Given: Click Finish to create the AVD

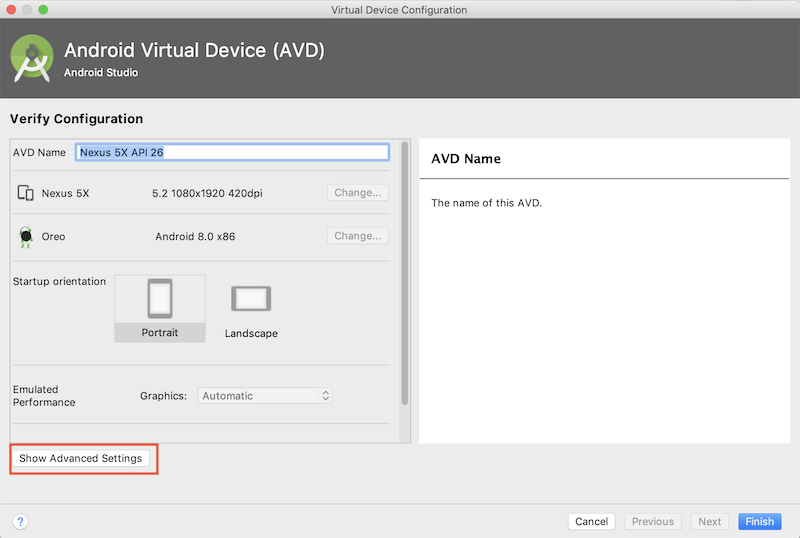Looking at the screenshot, I should click(759, 521).
